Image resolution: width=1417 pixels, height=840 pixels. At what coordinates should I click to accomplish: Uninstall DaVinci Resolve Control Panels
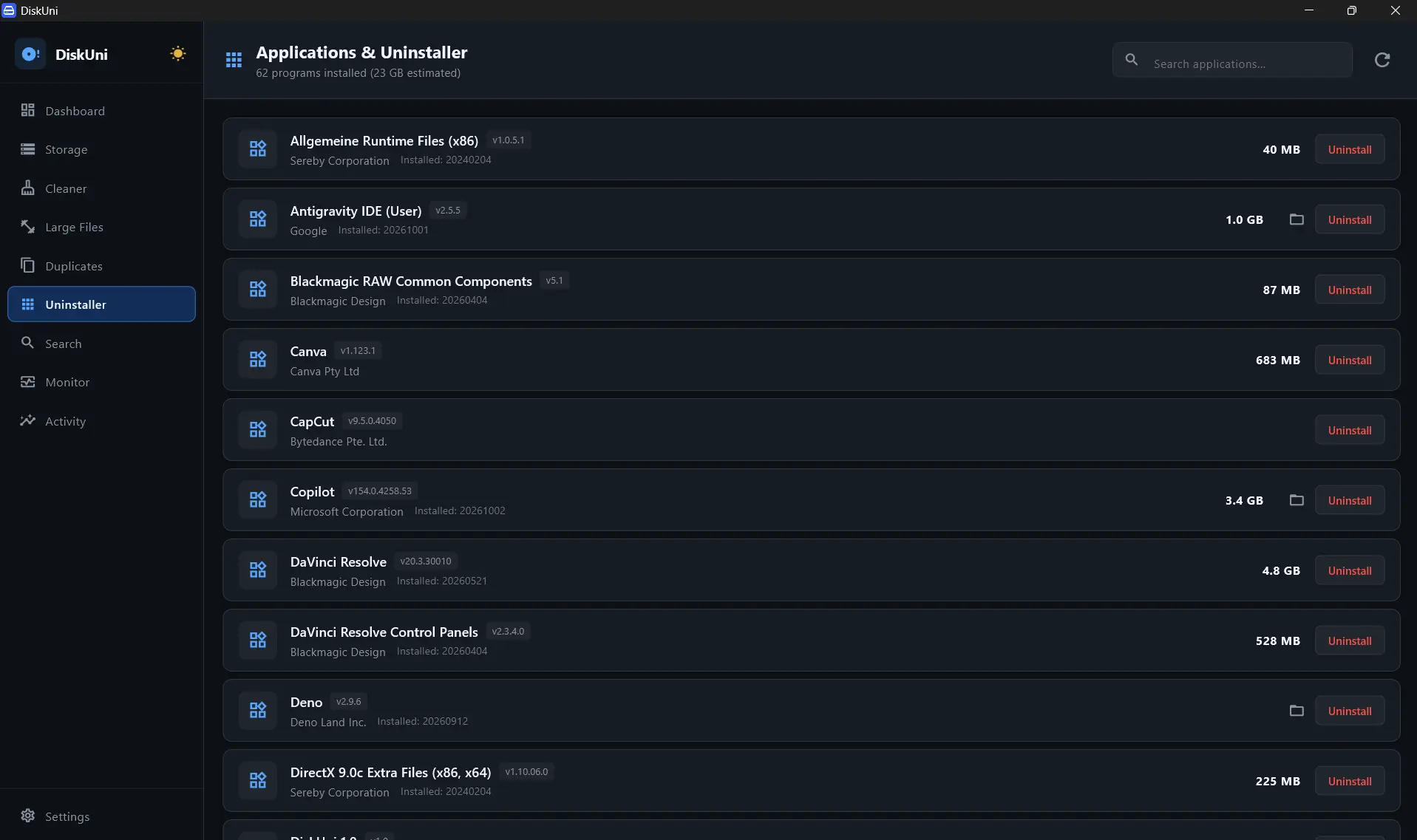(x=1350, y=641)
